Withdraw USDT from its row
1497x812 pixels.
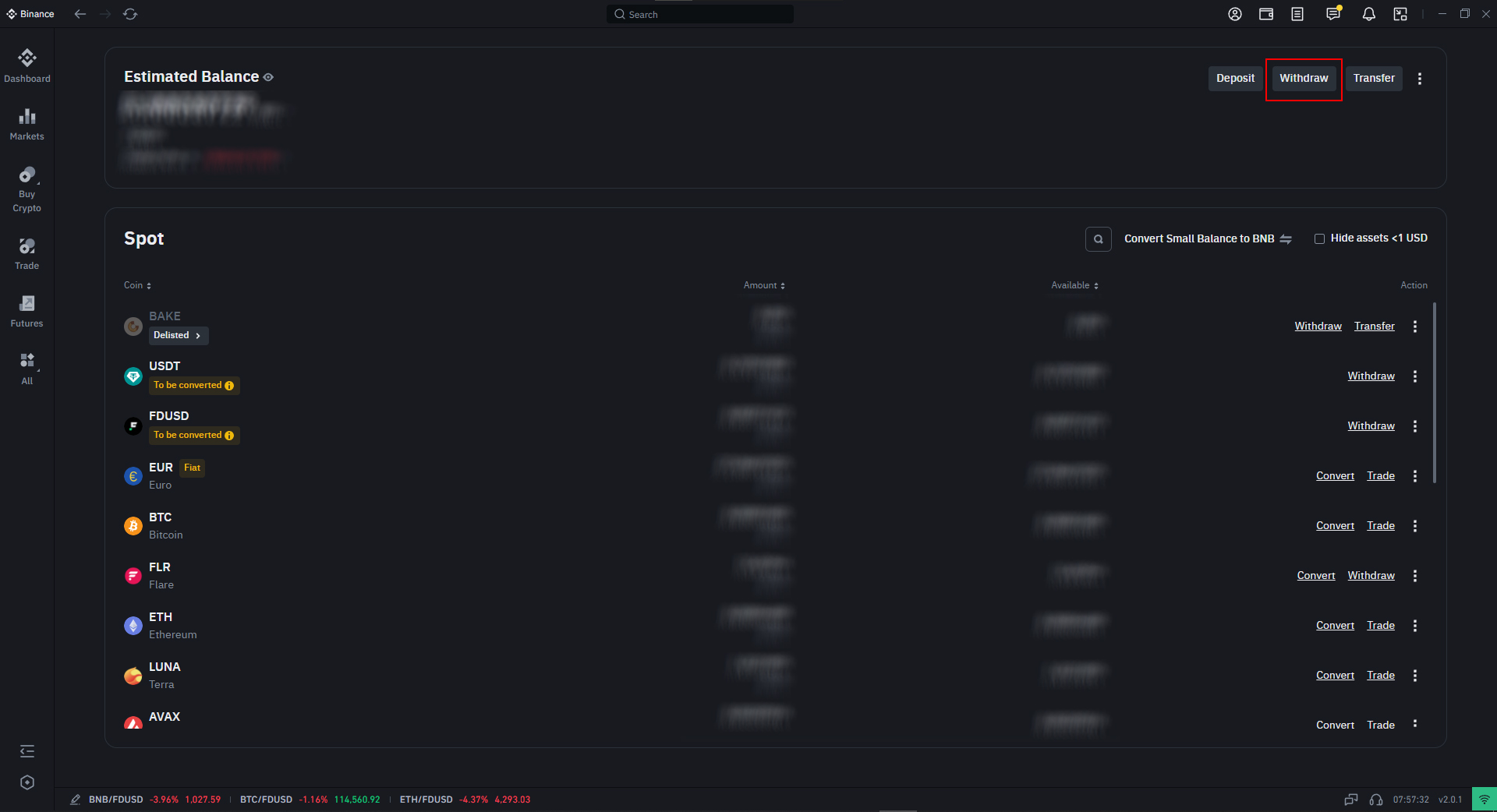[x=1371, y=376]
